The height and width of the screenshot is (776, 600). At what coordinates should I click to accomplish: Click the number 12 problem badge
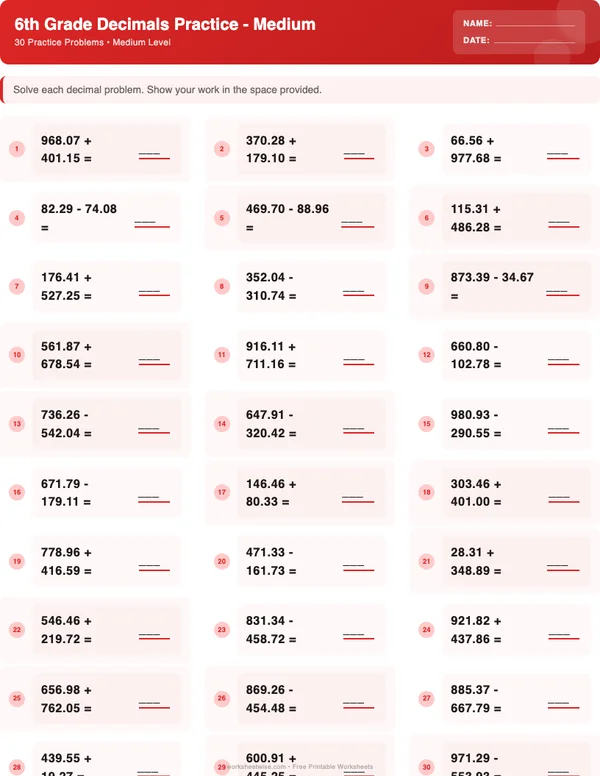pyautogui.click(x=426, y=355)
